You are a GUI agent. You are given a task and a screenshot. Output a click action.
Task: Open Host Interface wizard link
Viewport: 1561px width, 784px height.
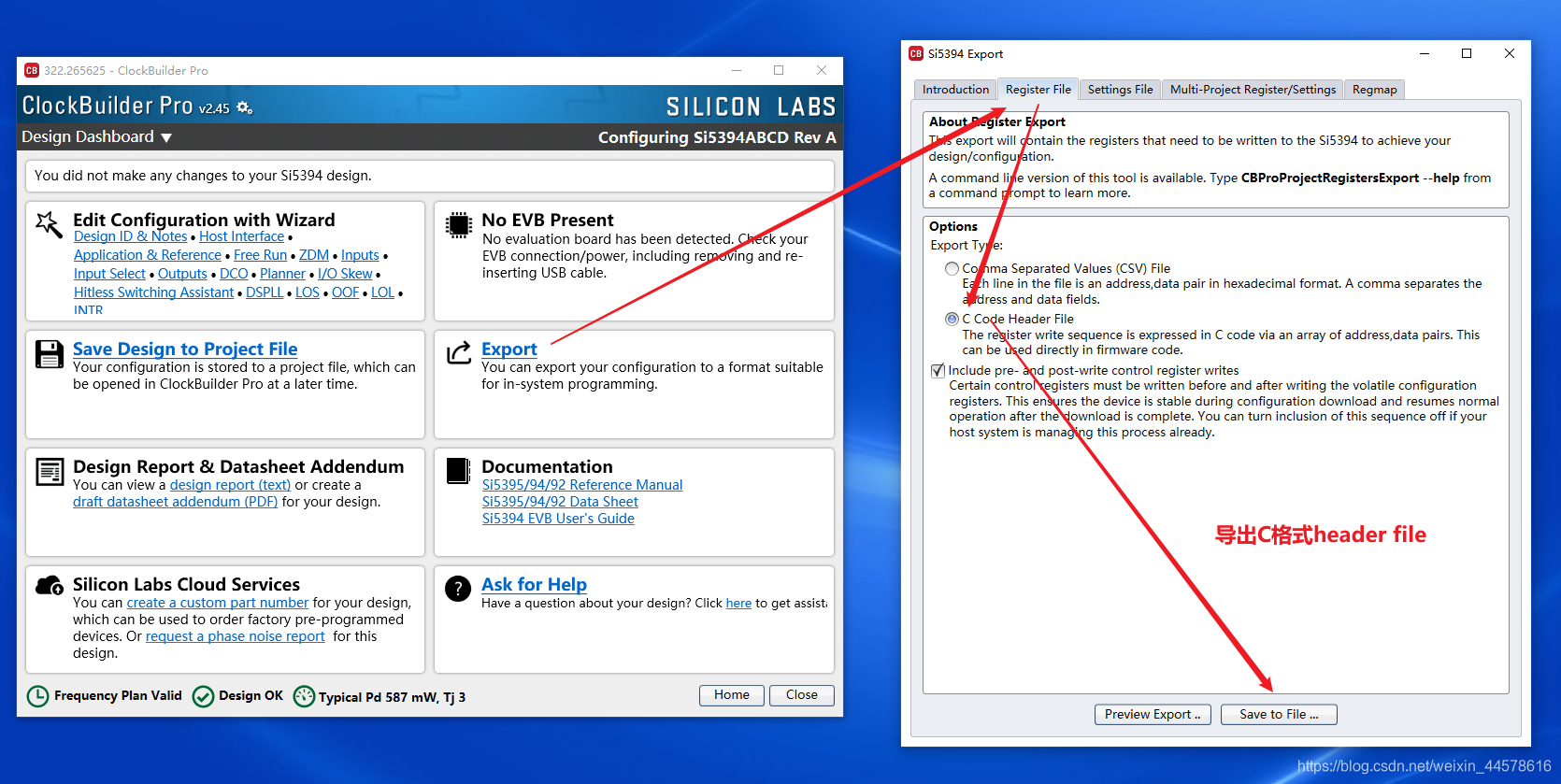pos(241,236)
